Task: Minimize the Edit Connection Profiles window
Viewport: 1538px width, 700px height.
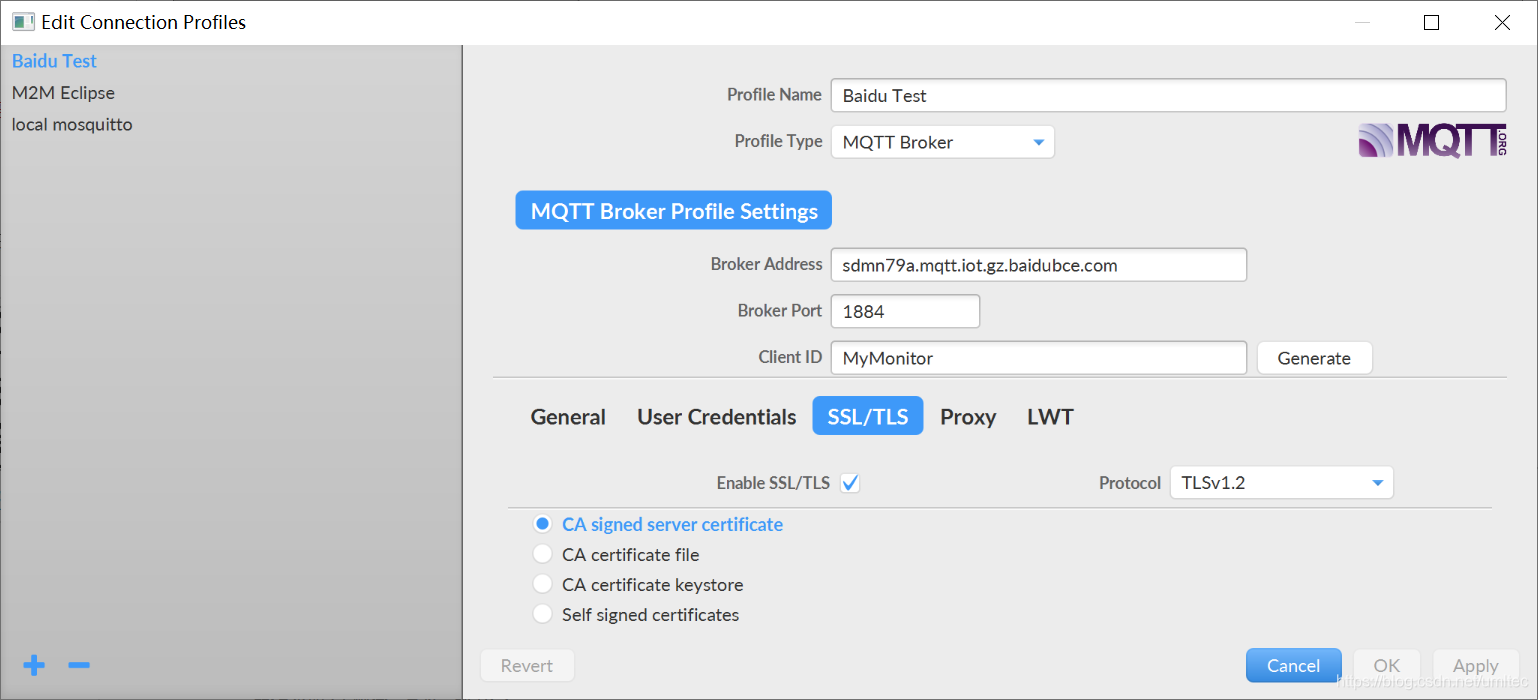Action: tap(1361, 22)
